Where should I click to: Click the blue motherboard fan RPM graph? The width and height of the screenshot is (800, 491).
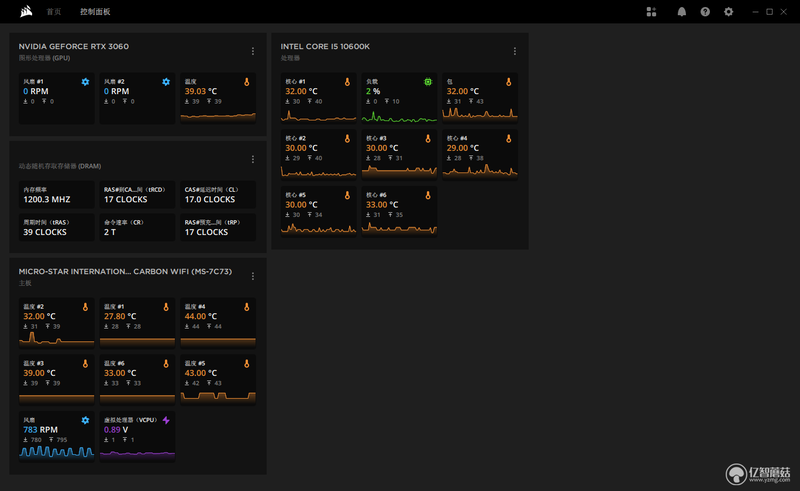coord(57,451)
